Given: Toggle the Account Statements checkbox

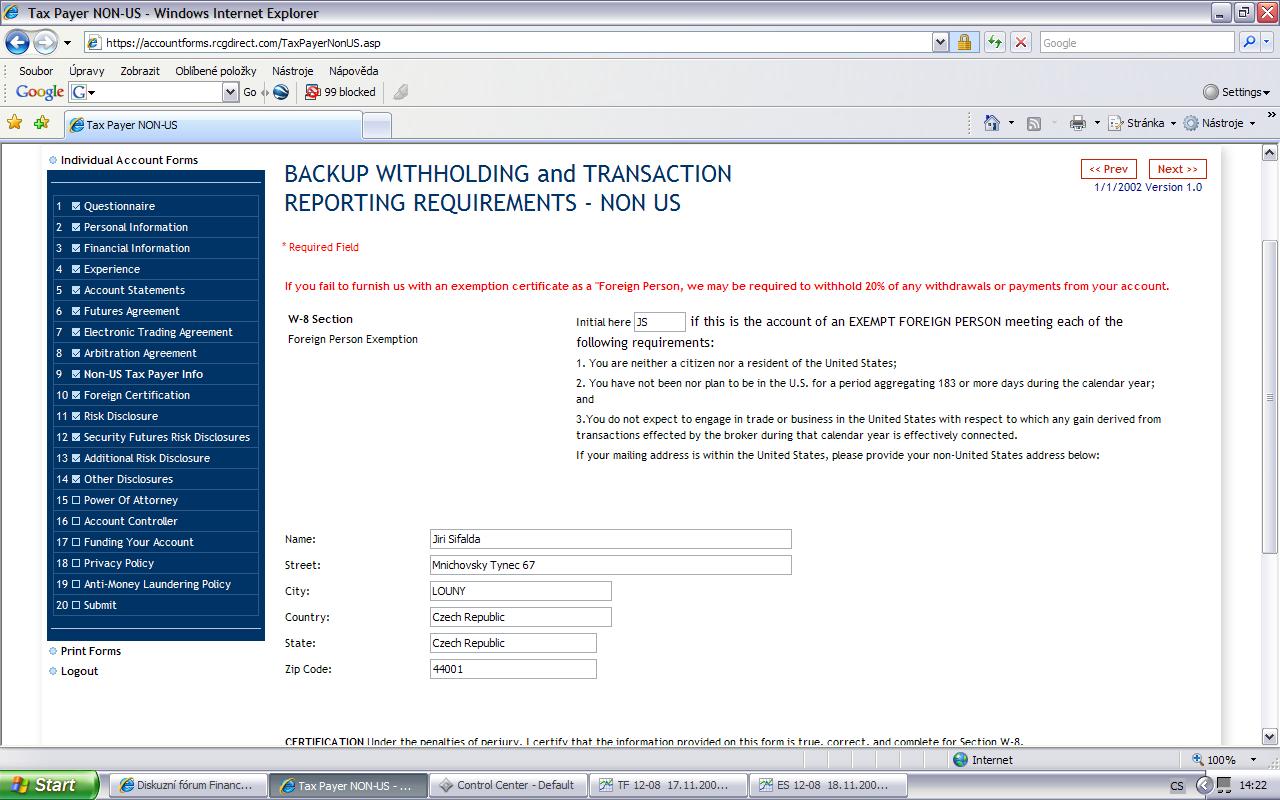Looking at the screenshot, I should click(76, 290).
